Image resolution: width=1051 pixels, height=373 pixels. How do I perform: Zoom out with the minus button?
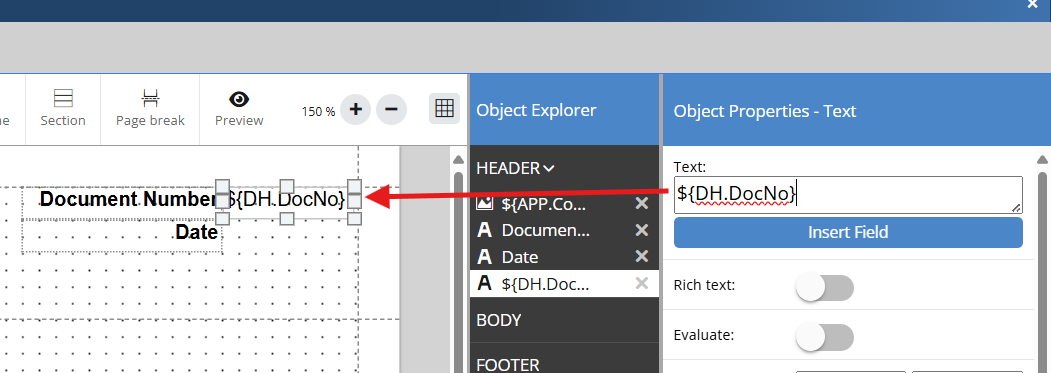coord(391,109)
